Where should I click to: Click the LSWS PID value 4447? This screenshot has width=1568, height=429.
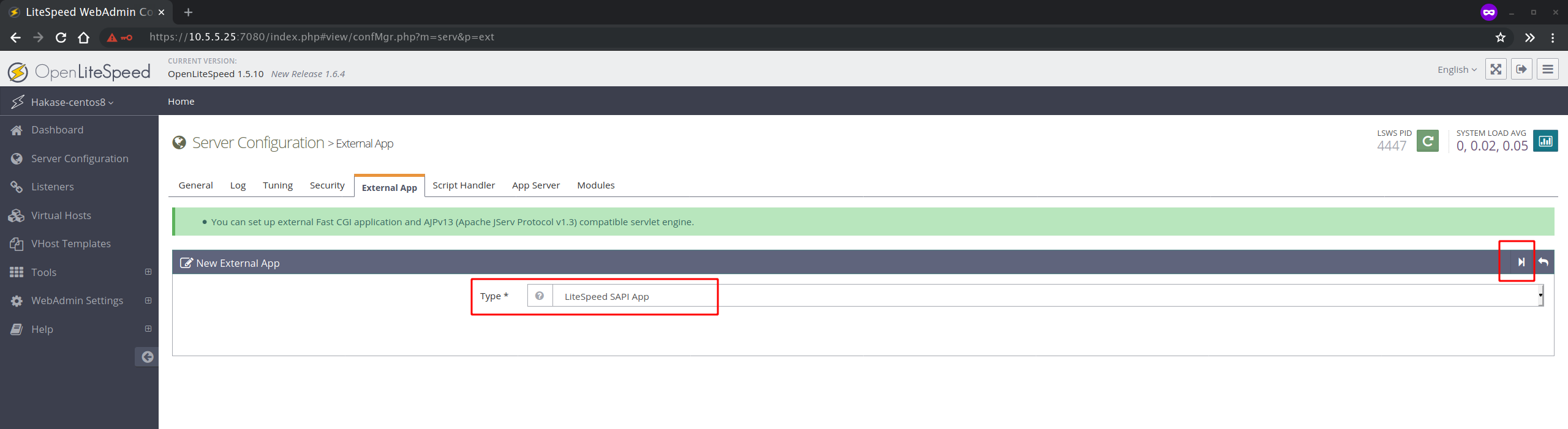point(1391,146)
